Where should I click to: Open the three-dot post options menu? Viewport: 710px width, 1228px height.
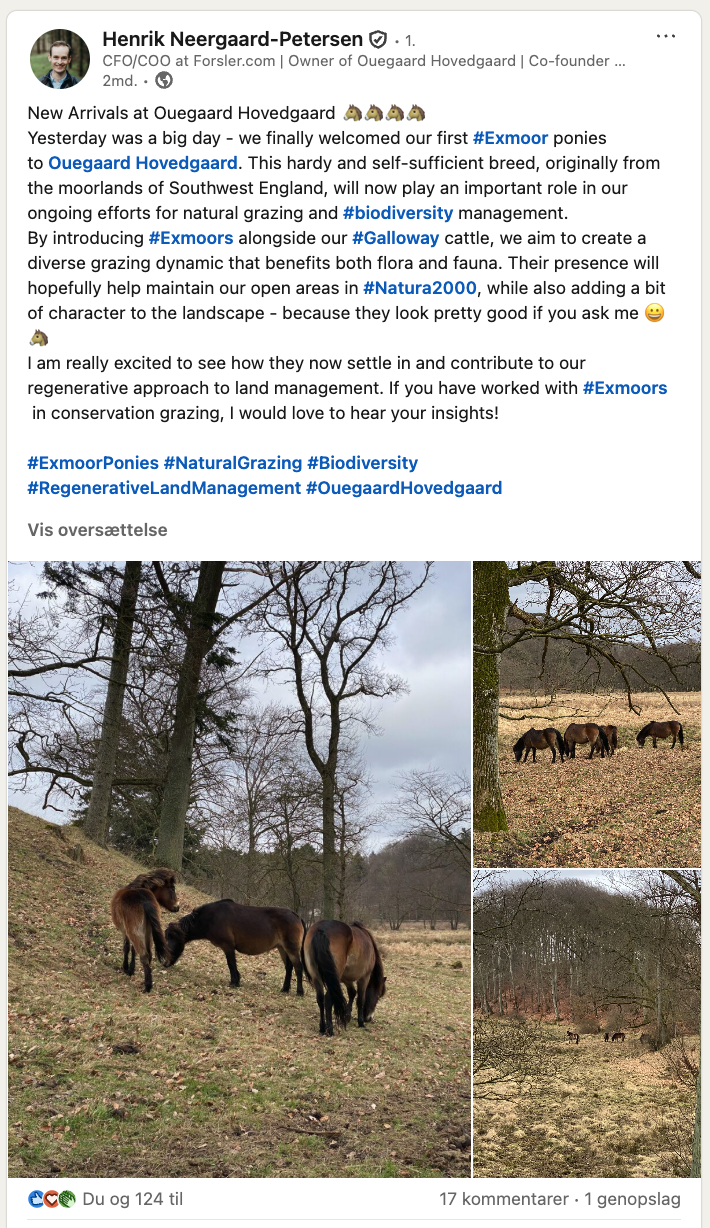pyautogui.click(x=666, y=36)
